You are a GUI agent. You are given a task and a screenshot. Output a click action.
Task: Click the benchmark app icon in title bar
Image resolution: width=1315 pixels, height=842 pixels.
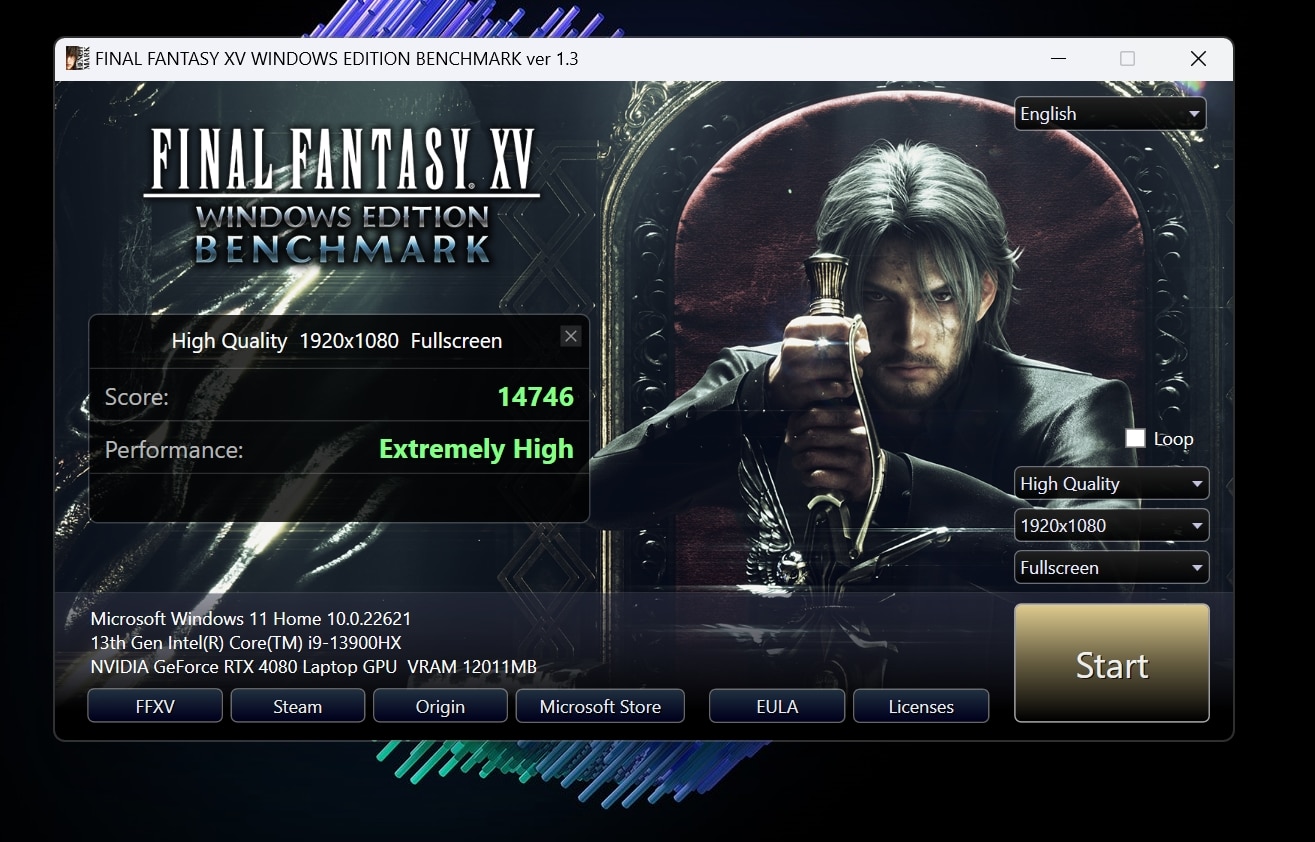point(78,58)
